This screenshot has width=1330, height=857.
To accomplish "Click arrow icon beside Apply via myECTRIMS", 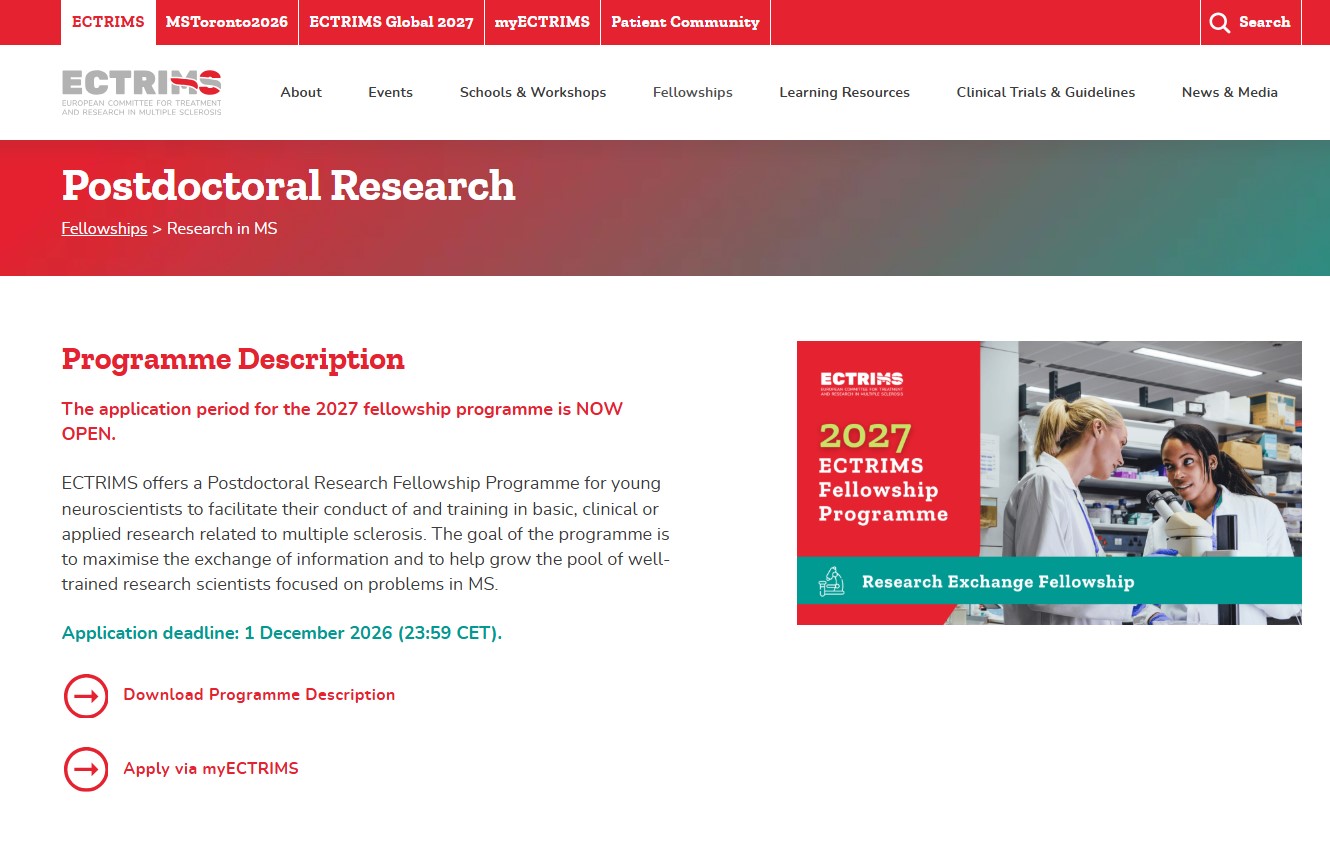I will pos(86,769).
